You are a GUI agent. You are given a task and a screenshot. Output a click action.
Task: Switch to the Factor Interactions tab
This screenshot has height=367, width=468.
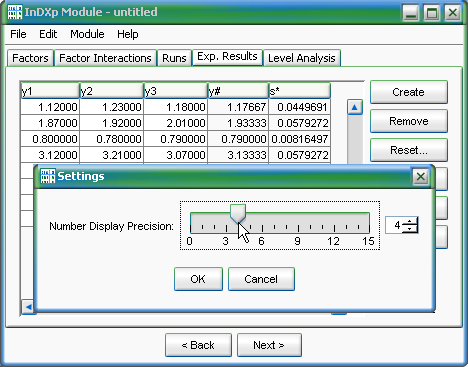[105, 58]
